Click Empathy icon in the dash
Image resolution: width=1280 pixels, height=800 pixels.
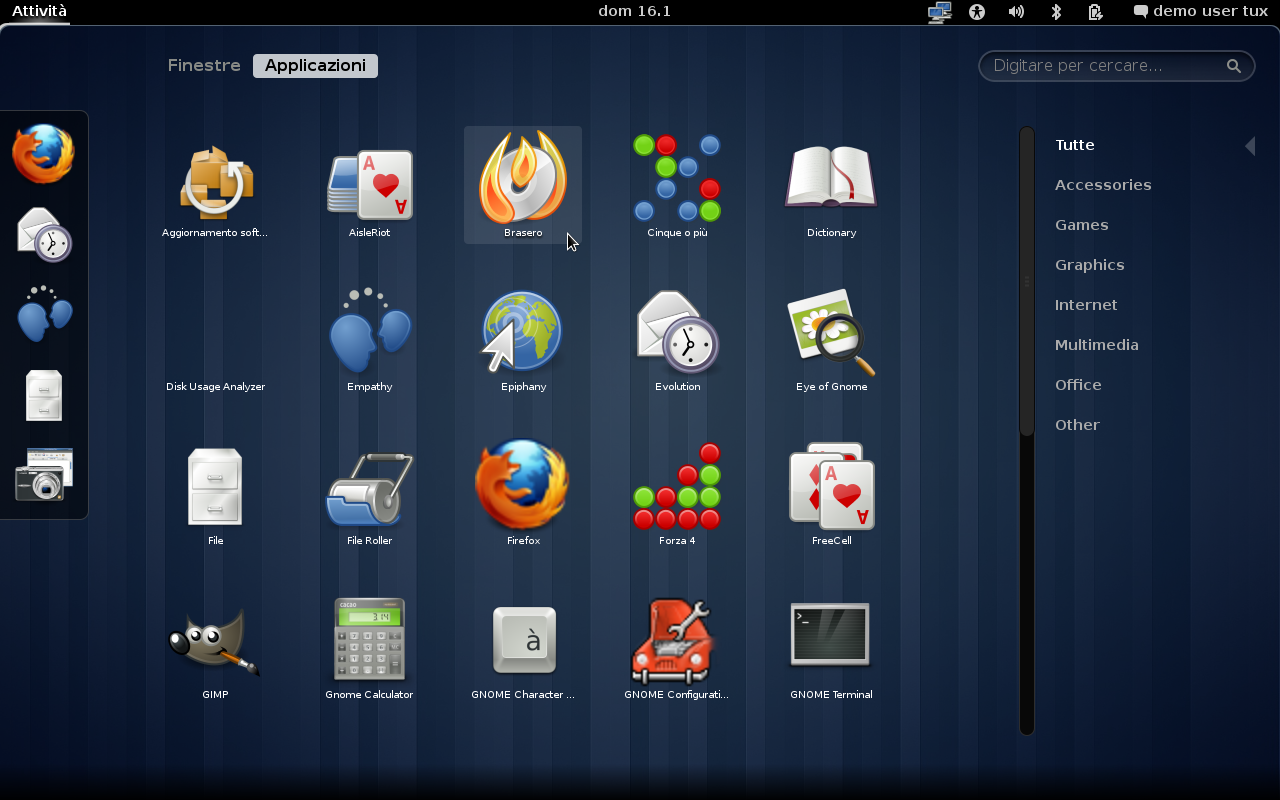point(44,314)
